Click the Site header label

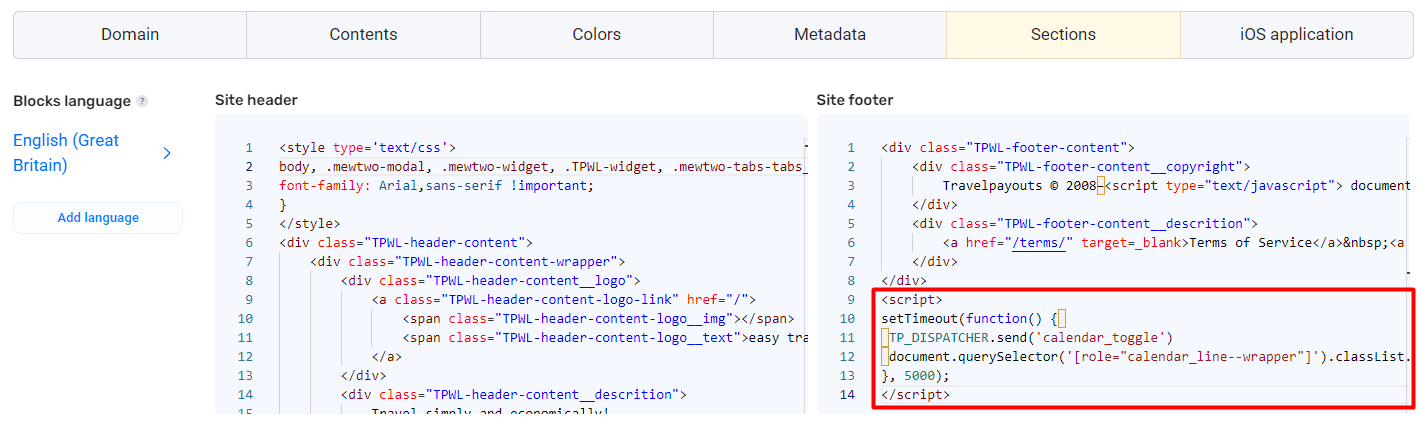click(256, 100)
